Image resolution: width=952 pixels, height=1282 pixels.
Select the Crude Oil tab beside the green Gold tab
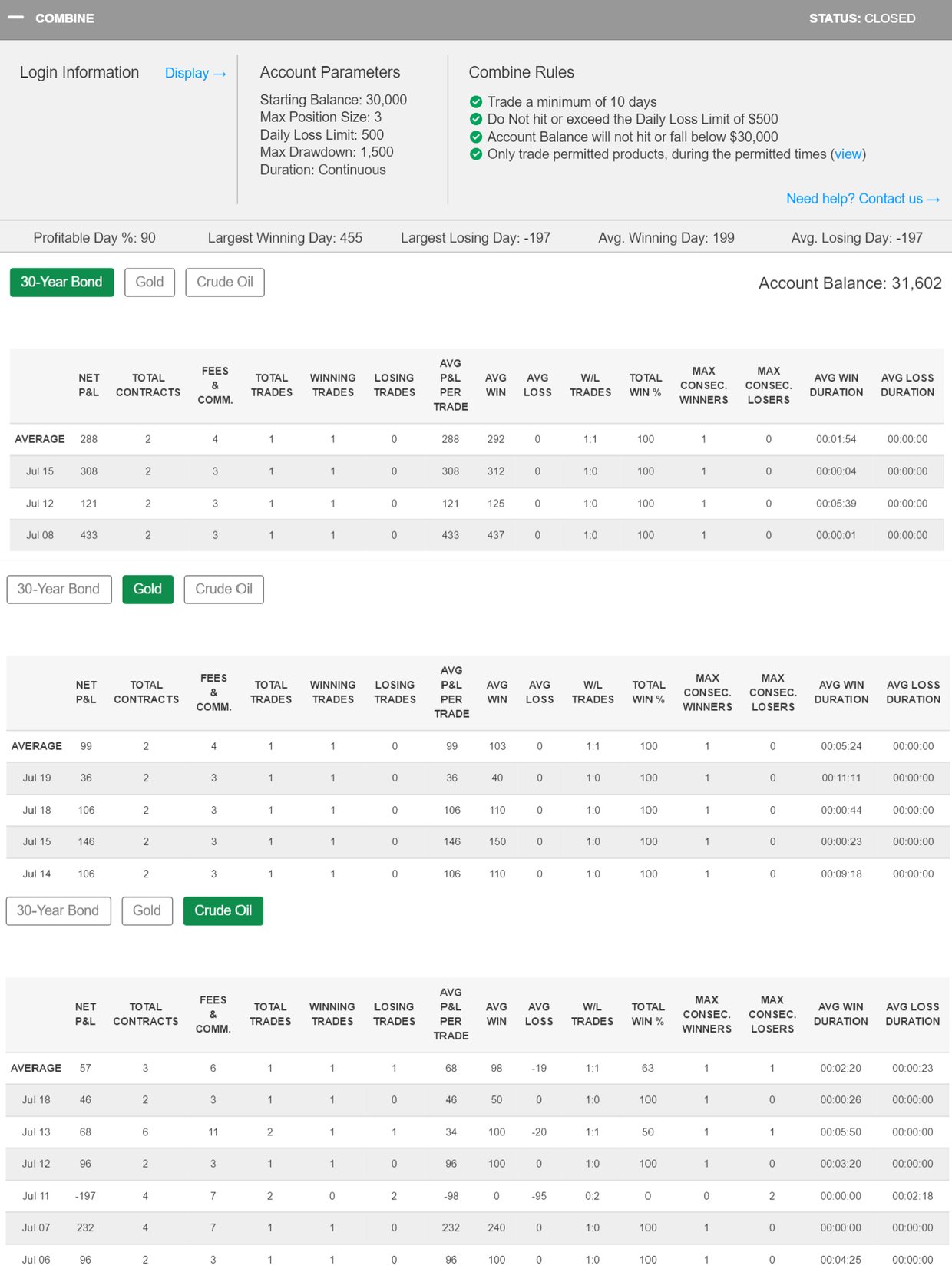coord(223,589)
